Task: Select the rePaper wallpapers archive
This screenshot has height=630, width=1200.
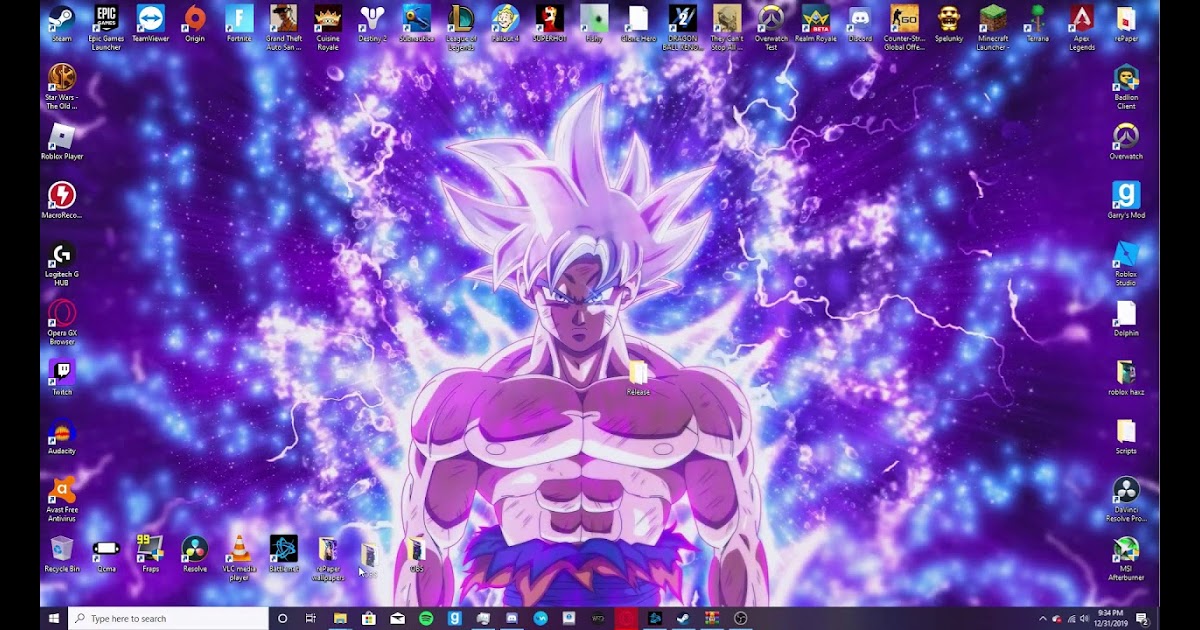Action: pyautogui.click(x=328, y=558)
